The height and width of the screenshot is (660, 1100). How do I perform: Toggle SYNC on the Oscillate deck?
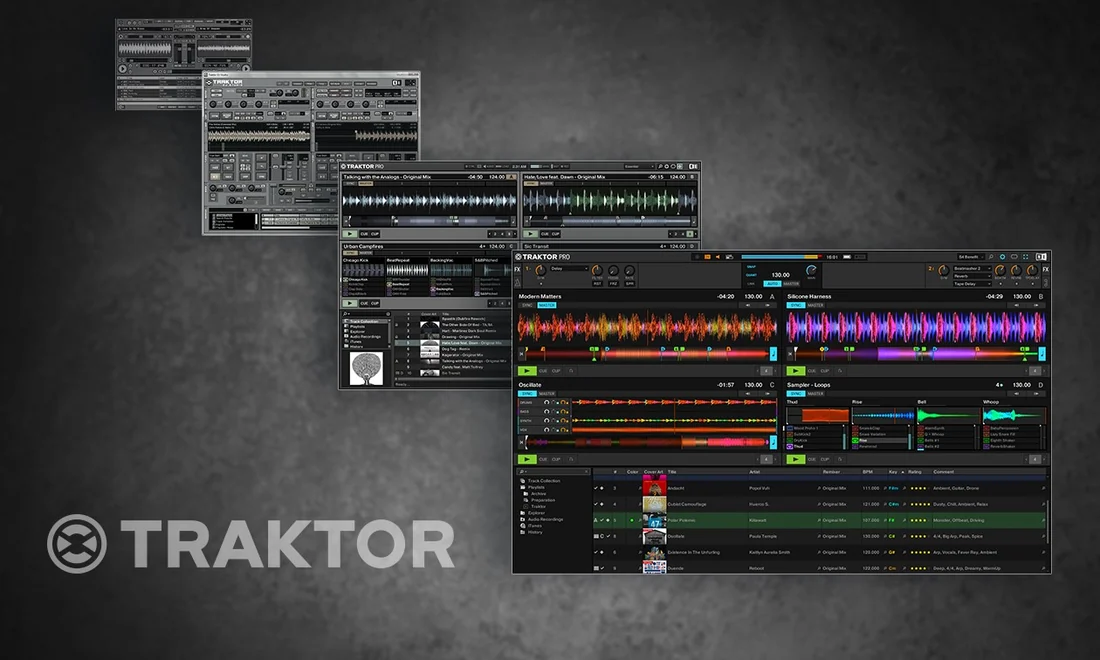(527, 393)
